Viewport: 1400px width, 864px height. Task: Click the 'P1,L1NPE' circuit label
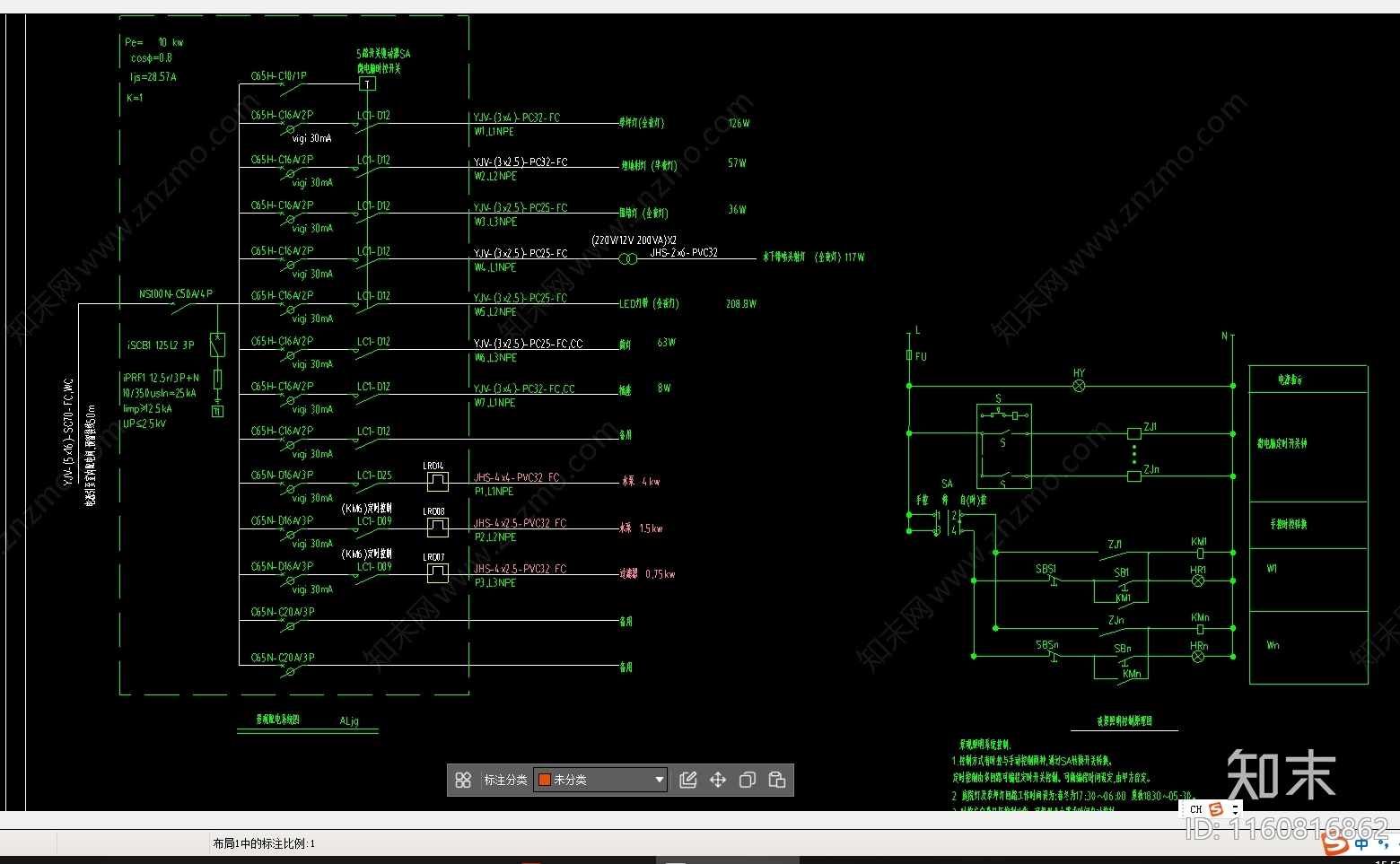(x=494, y=492)
